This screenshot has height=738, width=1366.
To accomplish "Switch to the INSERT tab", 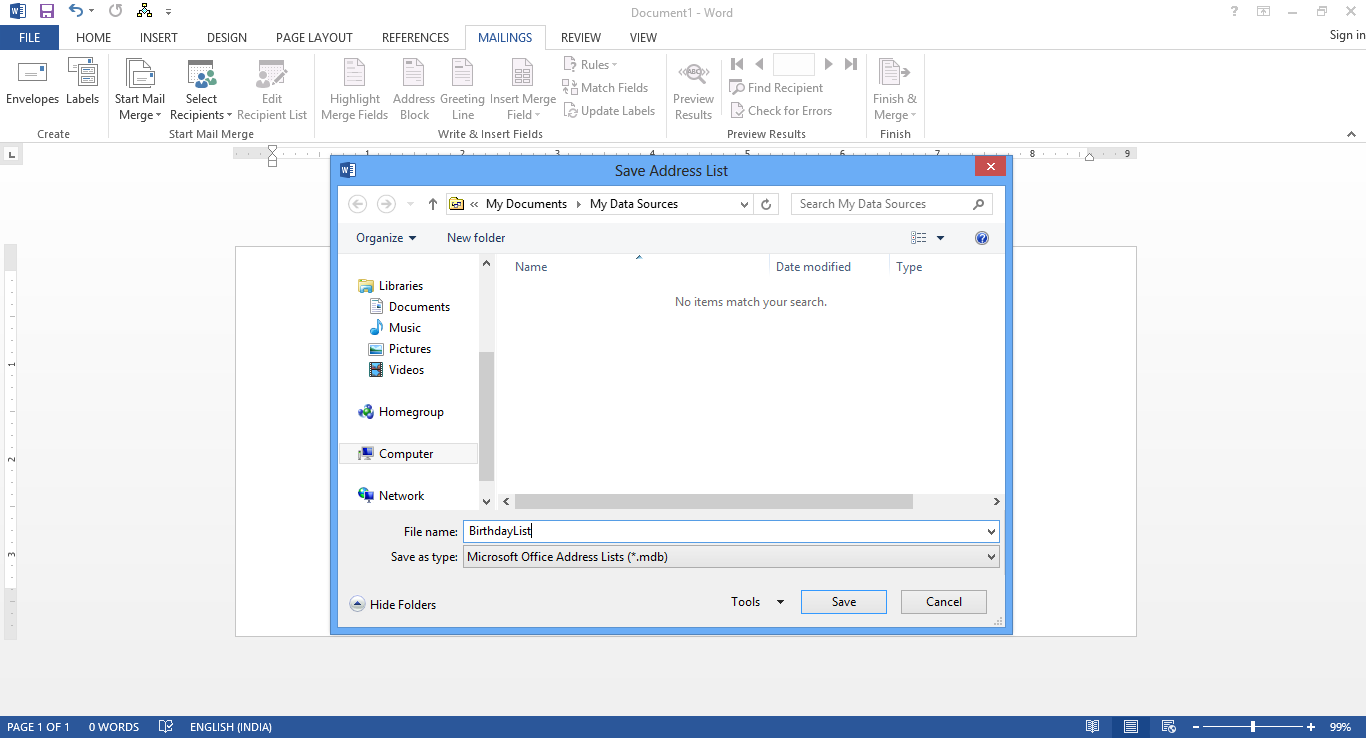I will click(159, 38).
